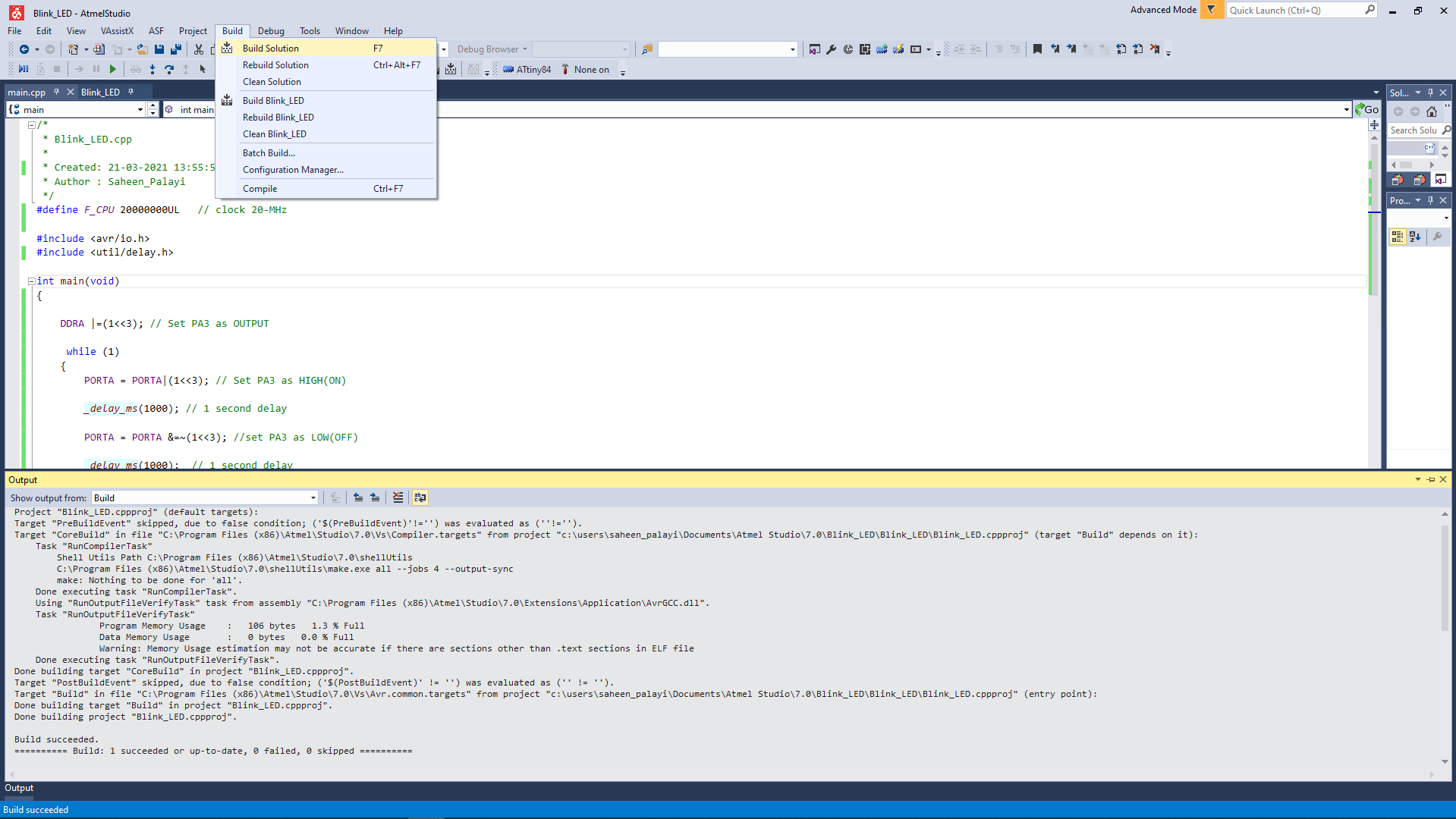The height and width of the screenshot is (819, 1456).
Task: Click Property Pages wrench in Properties panel
Action: (x=1438, y=237)
